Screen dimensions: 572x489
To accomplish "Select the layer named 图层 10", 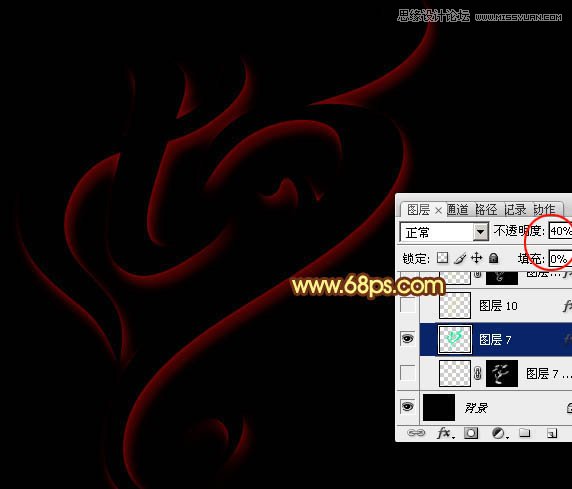I will (x=498, y=306).
